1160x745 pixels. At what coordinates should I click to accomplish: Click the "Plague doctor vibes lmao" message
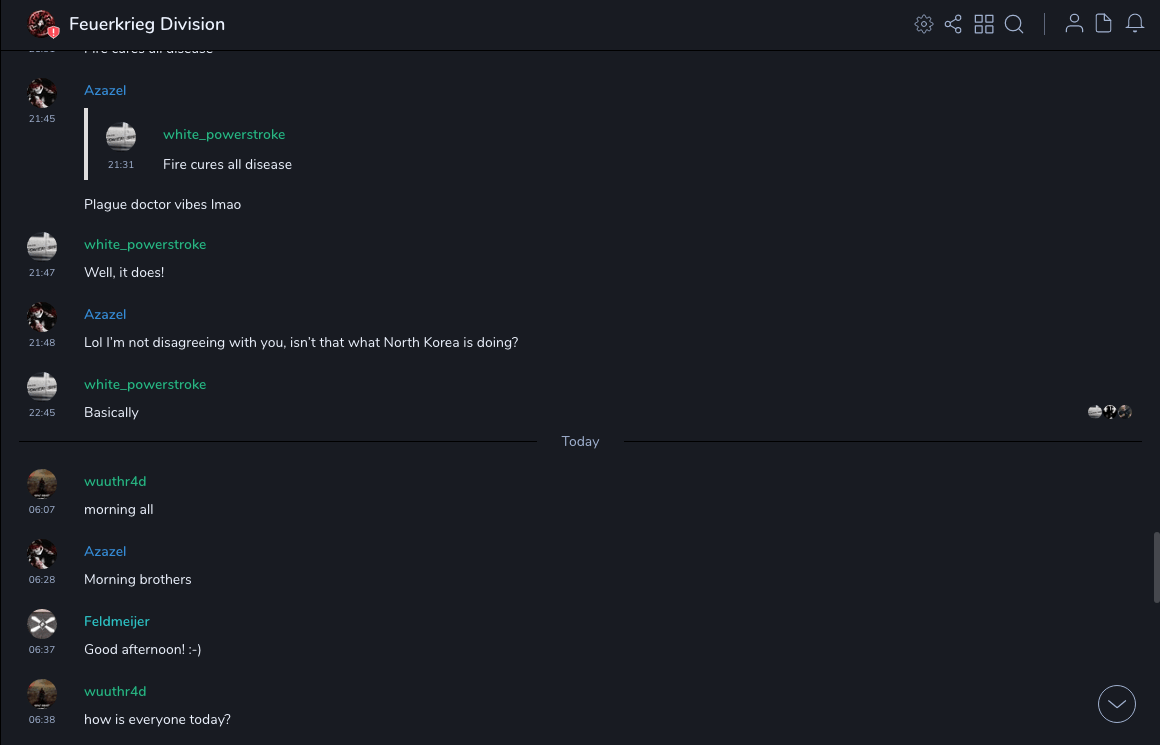(x=162, y=204)
